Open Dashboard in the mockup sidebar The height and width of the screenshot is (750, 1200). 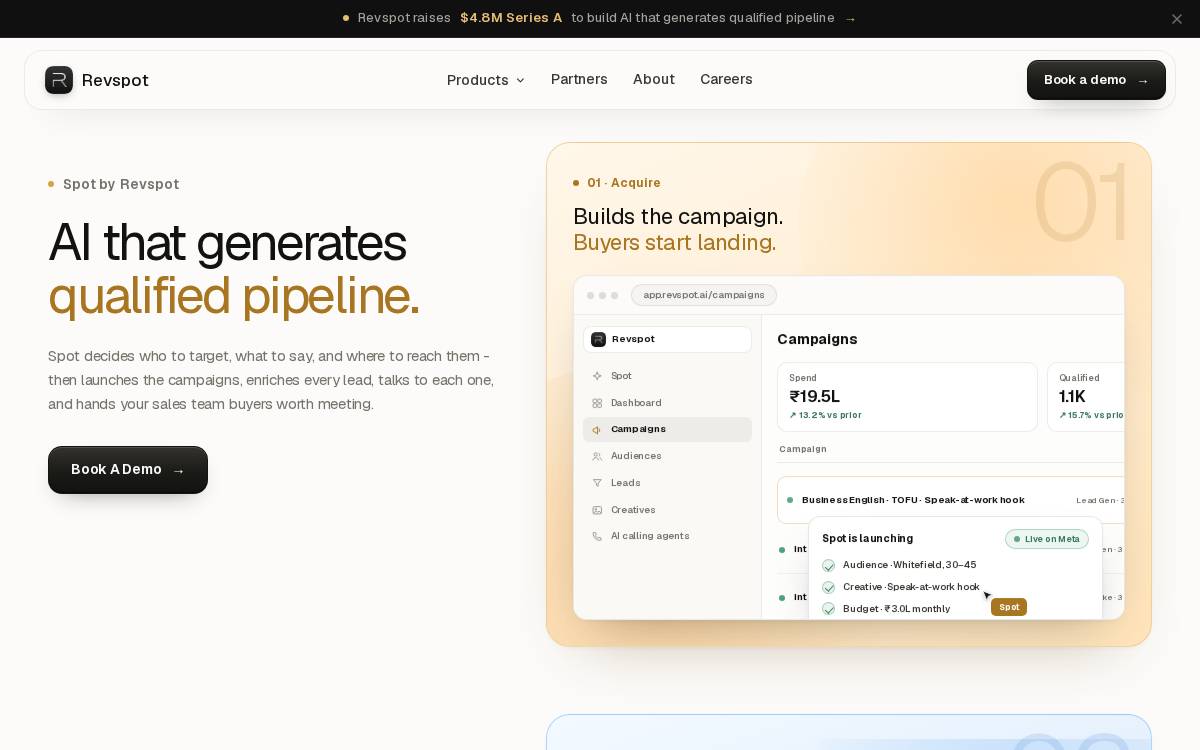click(667, 403)
